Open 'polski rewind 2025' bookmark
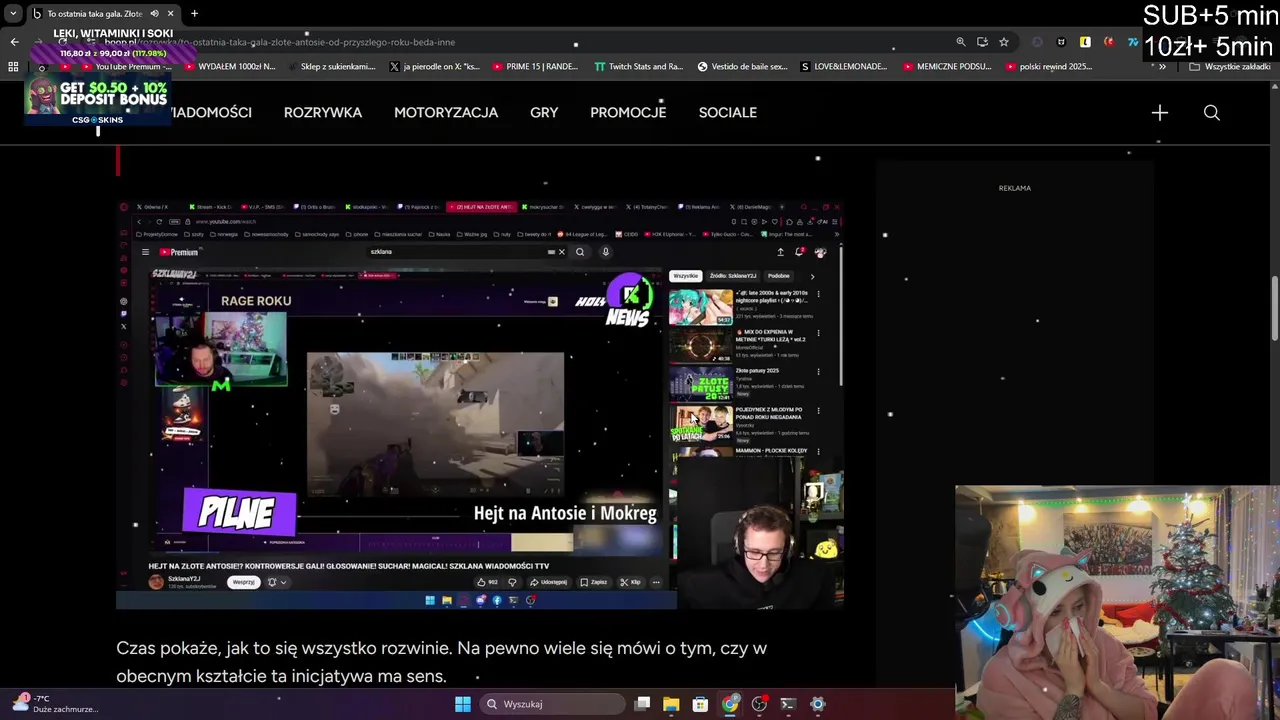The width and height of the screenshot is (1280, 720). pos(1048,67)
